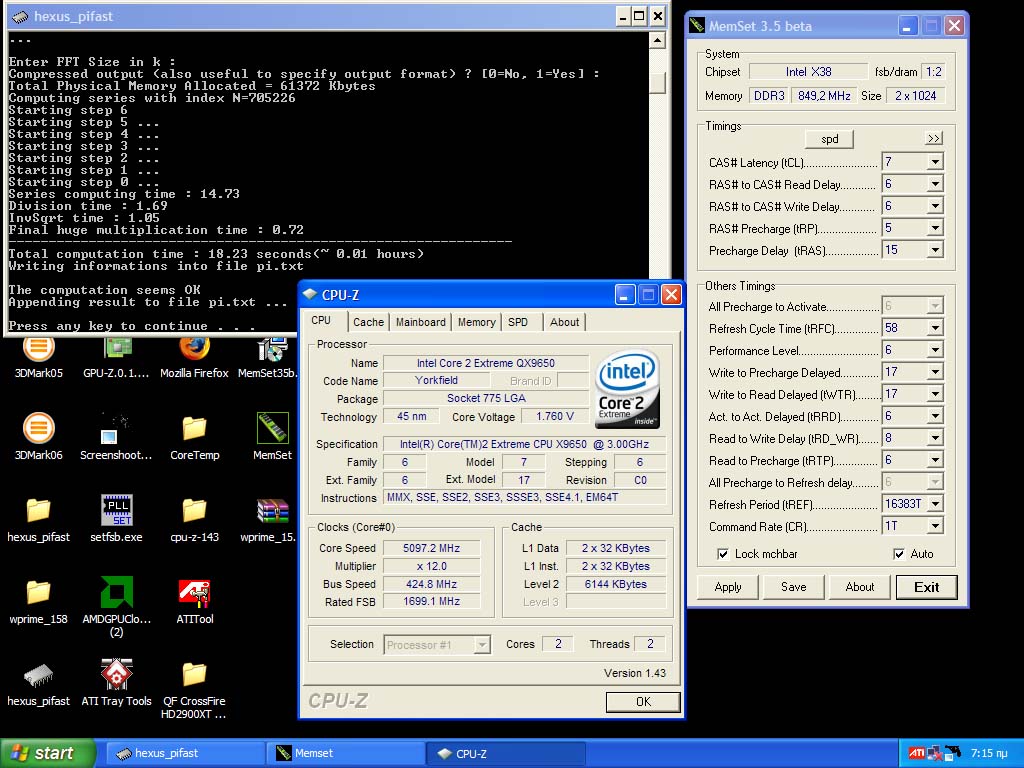
Task: Expand RAS# Precharge (tRP) dropdown
Action: click(935, 228)
